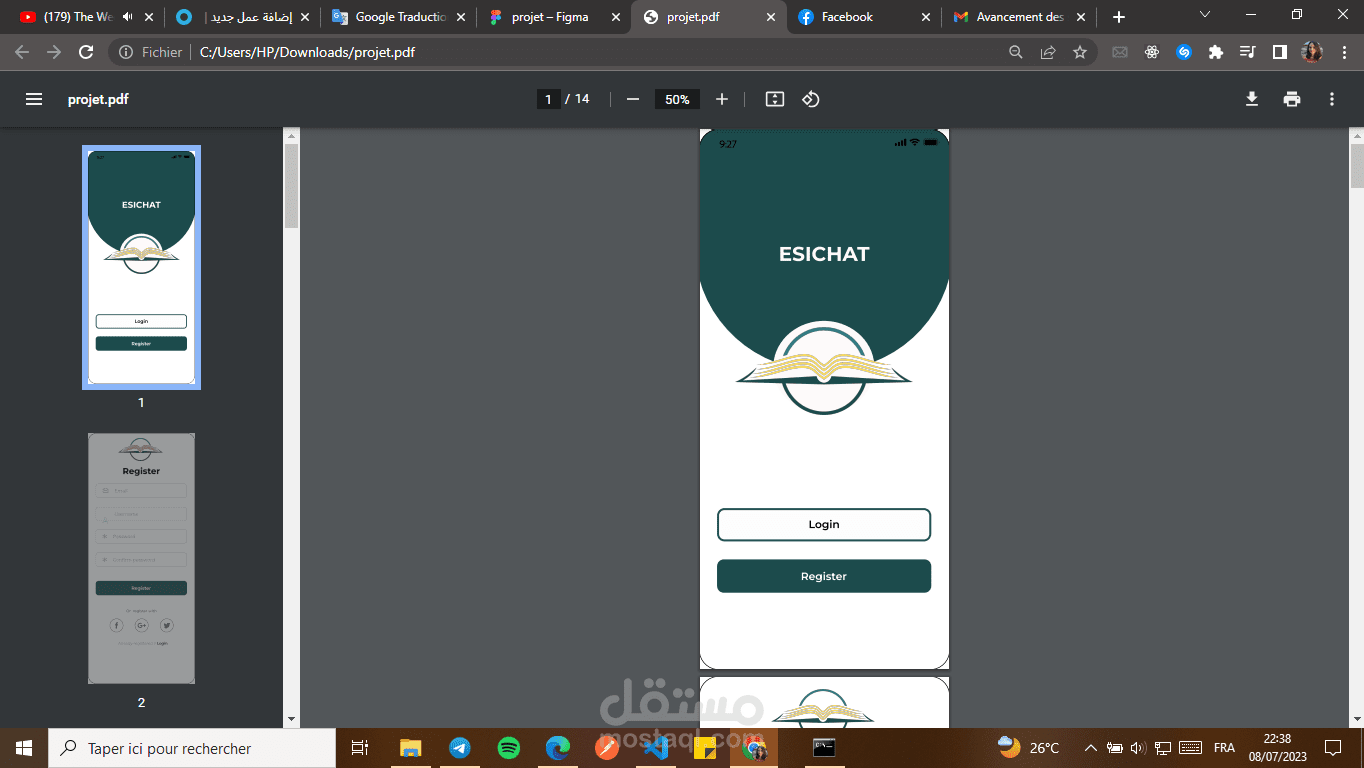Image resolution: width=1364 pixels, height=768 pixels.
Task: Click the main document vertical scrollbar
Action: 1357,165
